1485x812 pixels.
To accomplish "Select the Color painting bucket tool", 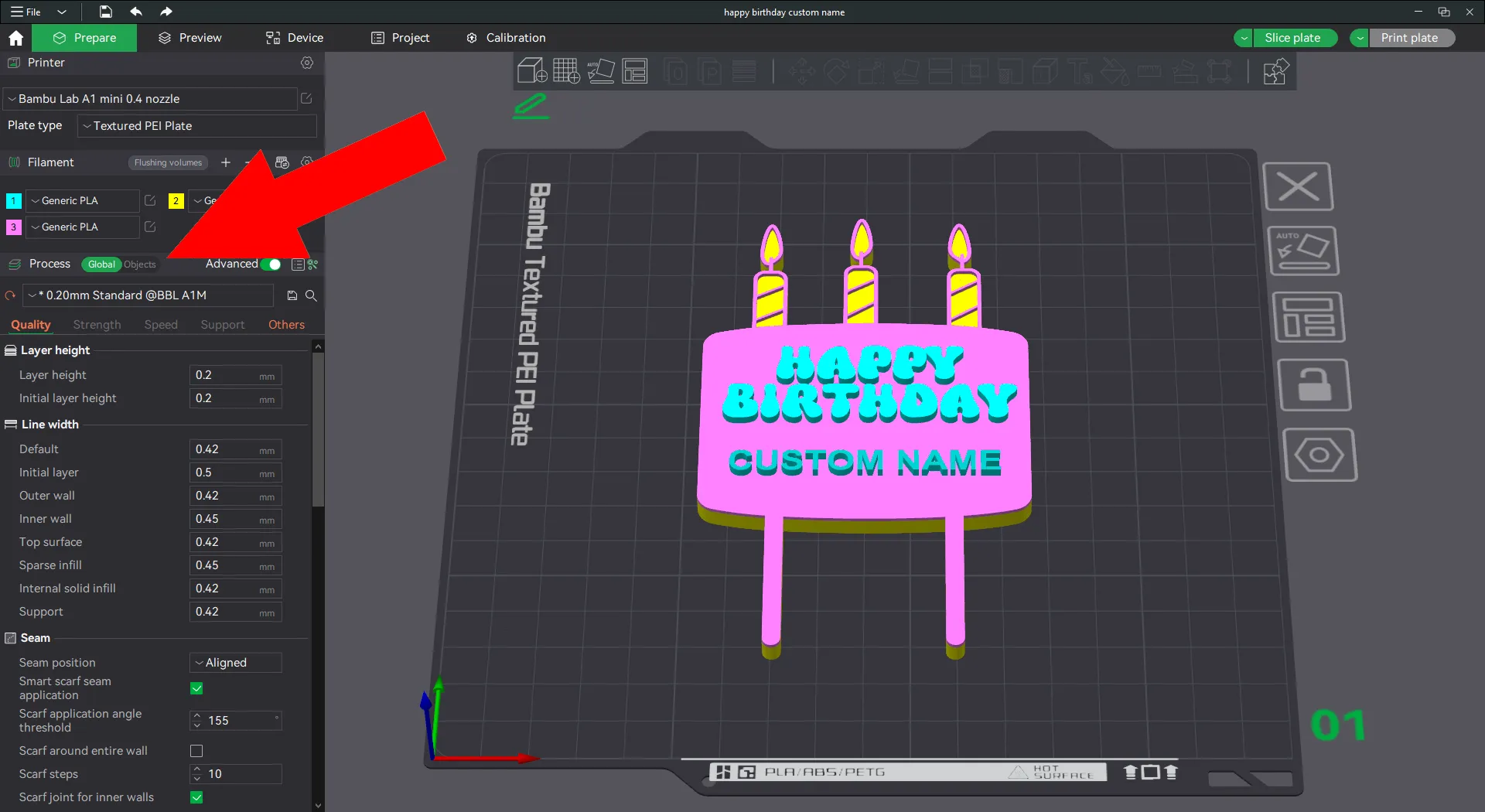I will 1115,72.
